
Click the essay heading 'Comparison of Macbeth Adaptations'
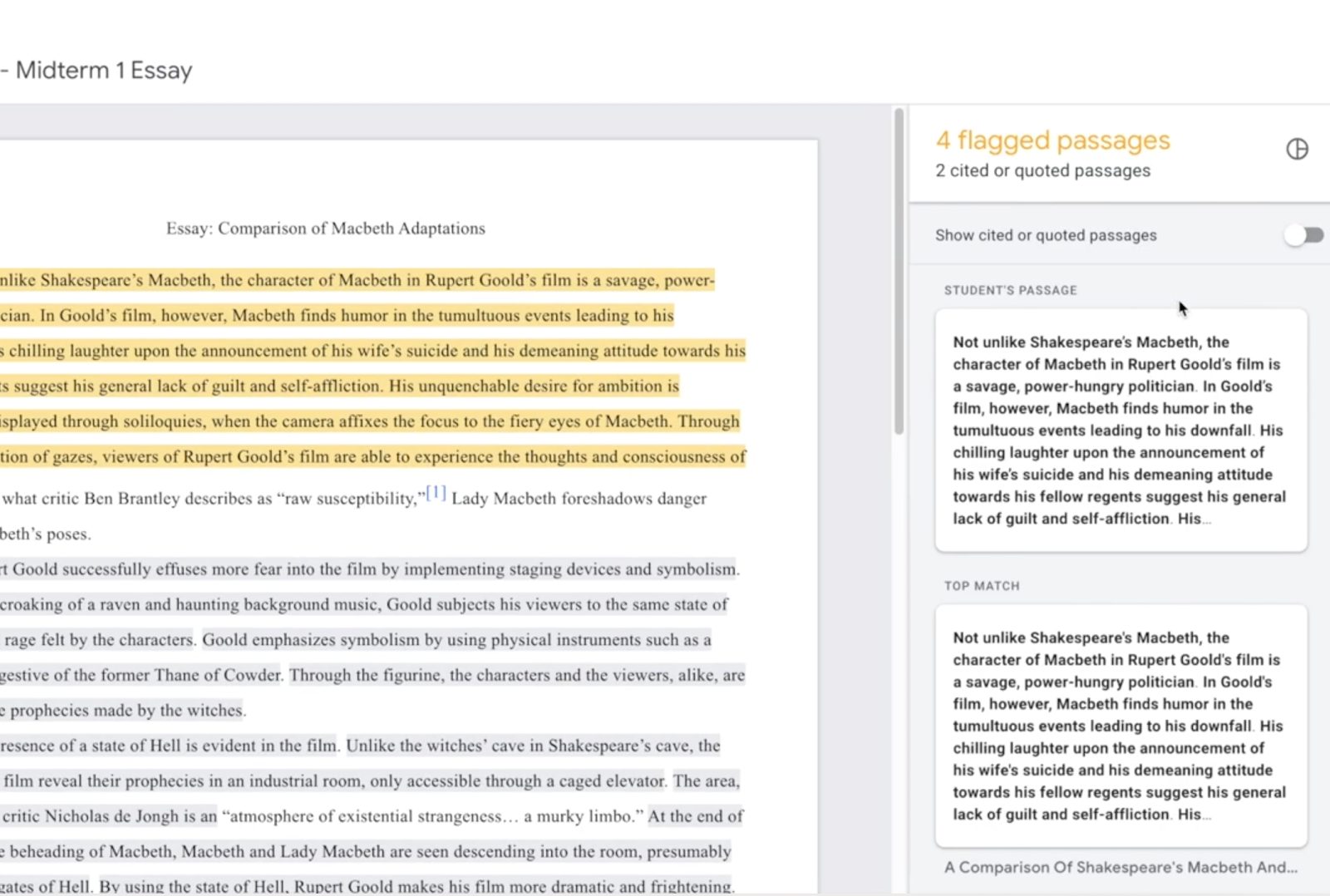coord(352,229)
